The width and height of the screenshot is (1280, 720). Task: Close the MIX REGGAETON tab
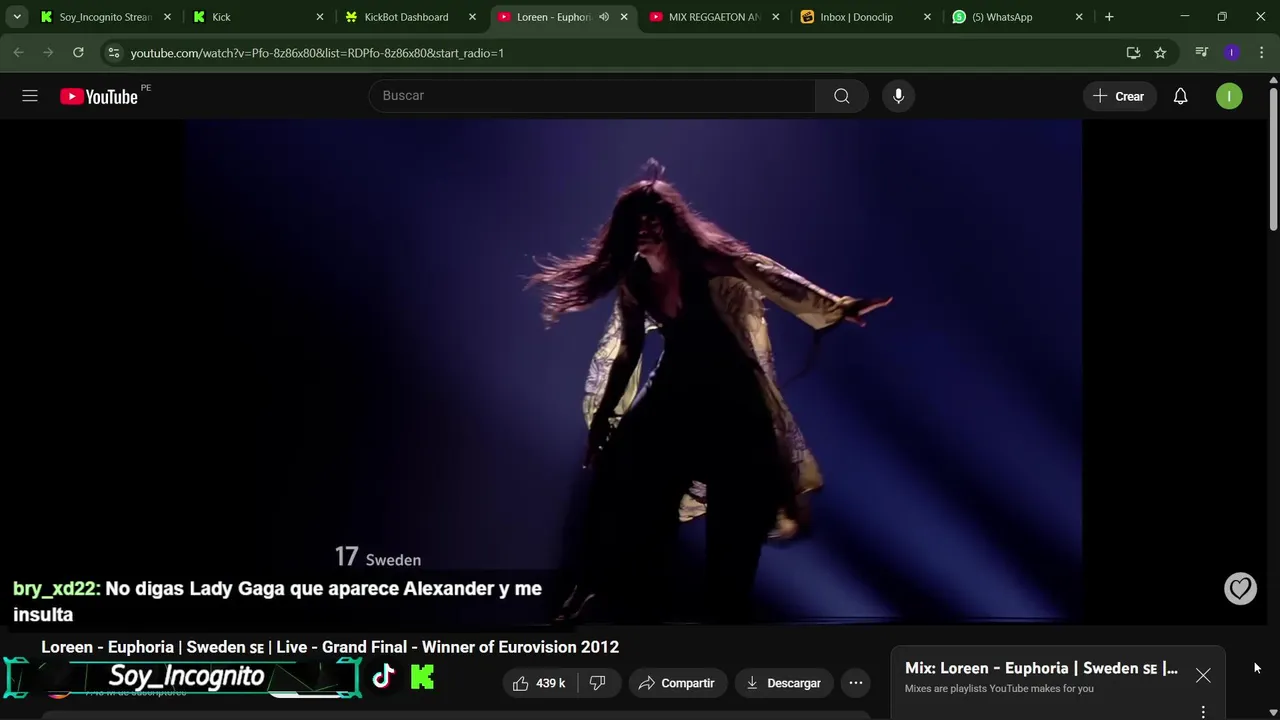[x=775, y=17]
